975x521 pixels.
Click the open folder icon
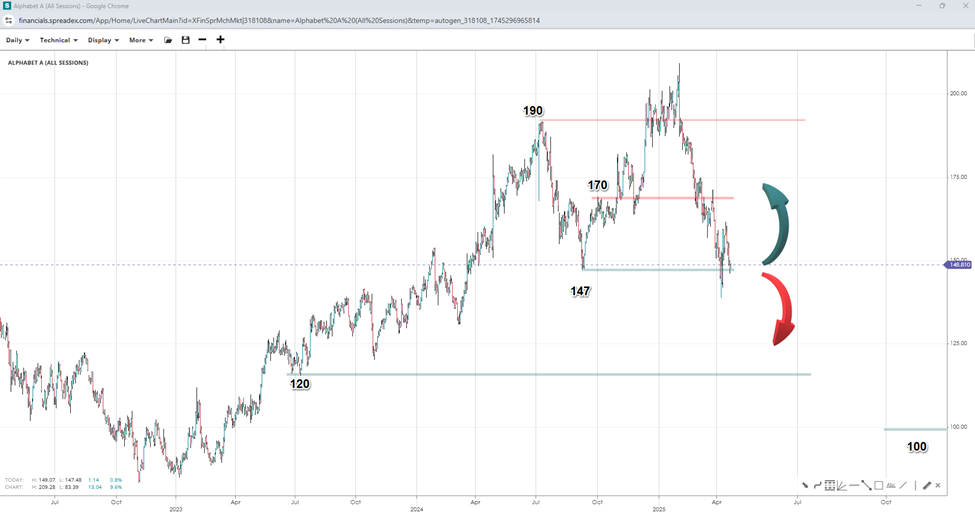pyautogui.click(x=168, y=40)
